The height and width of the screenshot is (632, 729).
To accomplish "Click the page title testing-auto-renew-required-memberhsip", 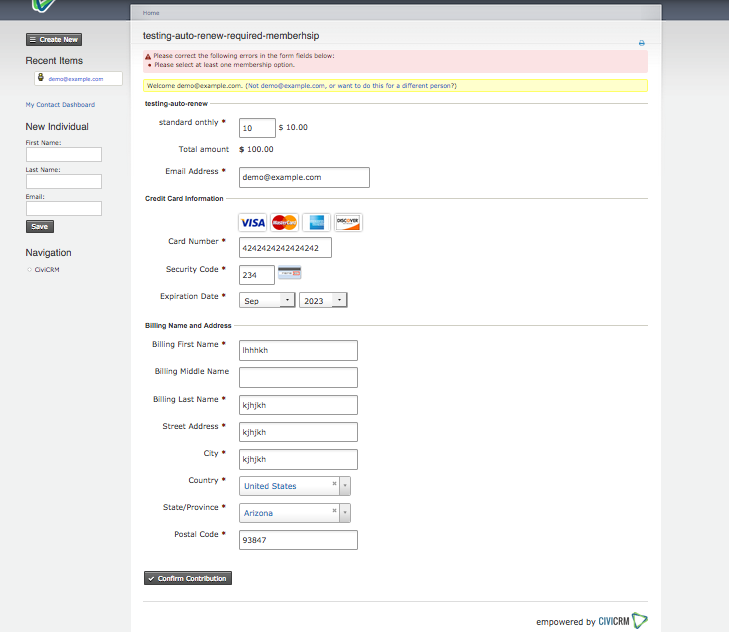I will tap(231, 36).
